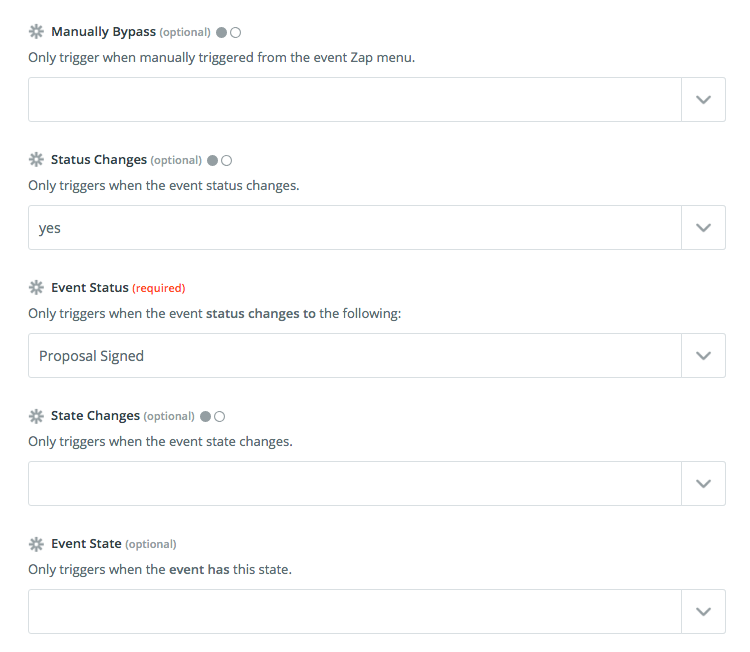Click the gear icon beside Status Changes
The height and width of the screenshot is (652, 750).
[x=36, y=159]
